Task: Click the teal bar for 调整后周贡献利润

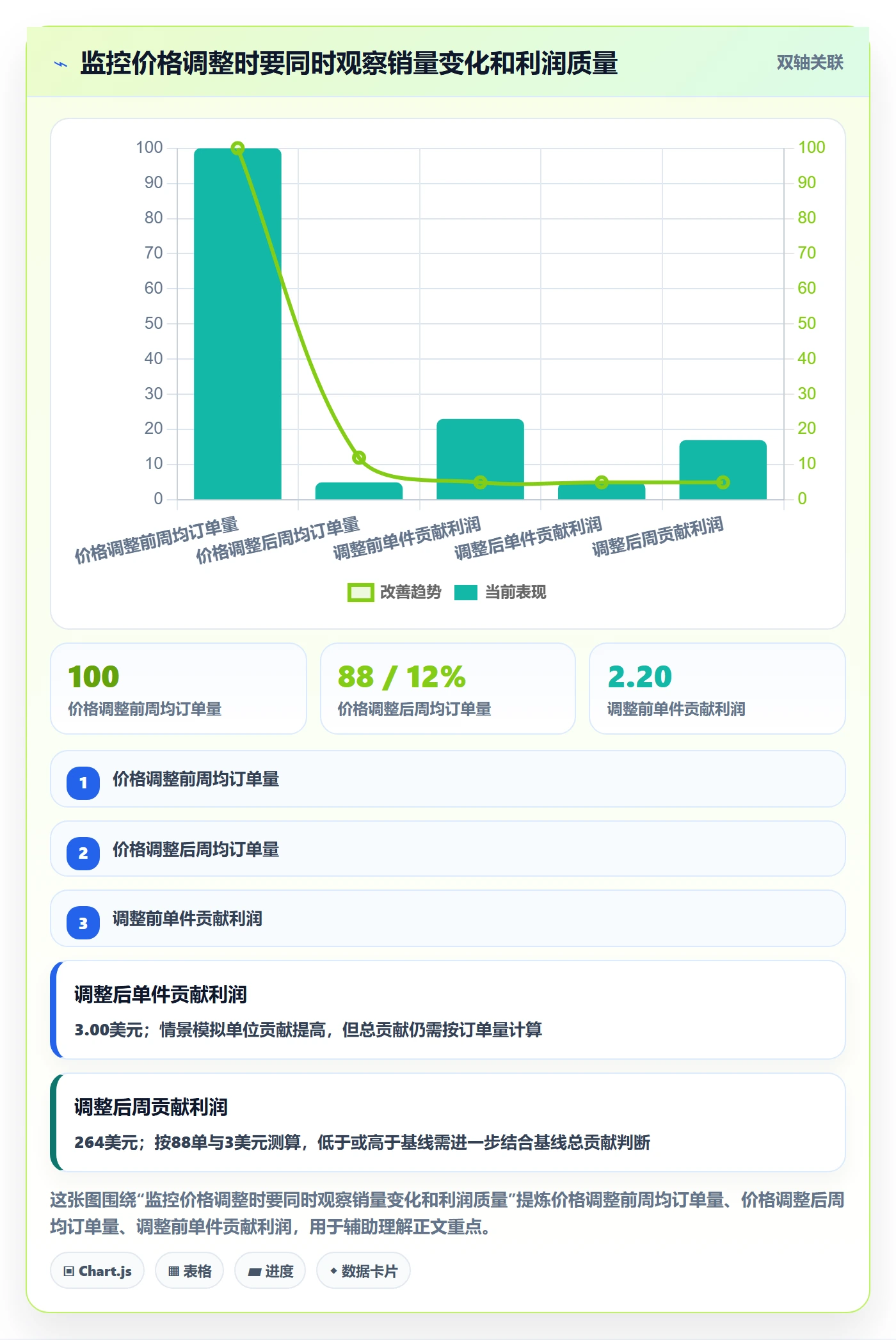Action: pos(723,470)
